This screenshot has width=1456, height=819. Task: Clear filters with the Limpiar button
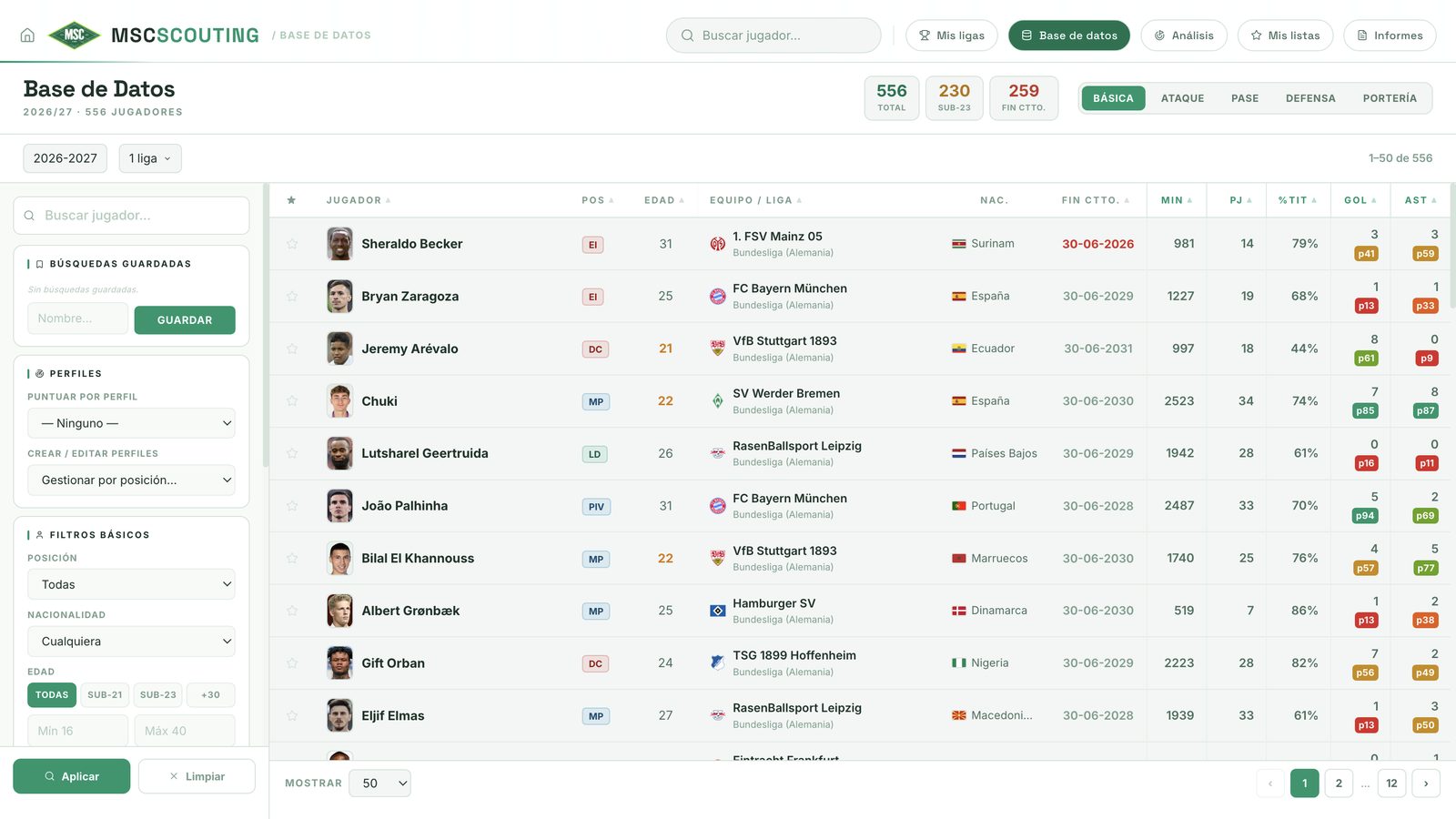pyautogui.click(x=197, y=776)
